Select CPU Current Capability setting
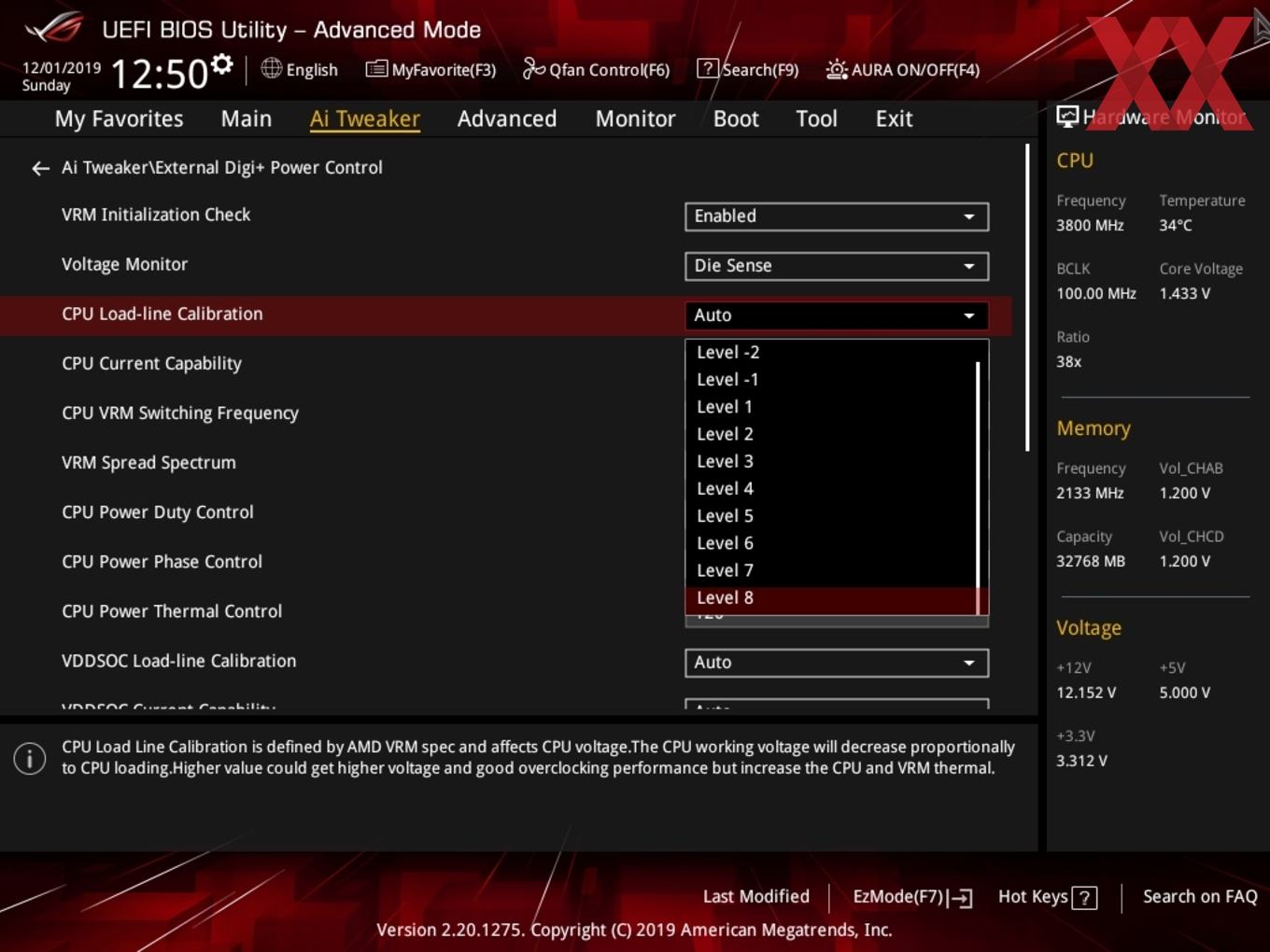 (x=151, y=363)
